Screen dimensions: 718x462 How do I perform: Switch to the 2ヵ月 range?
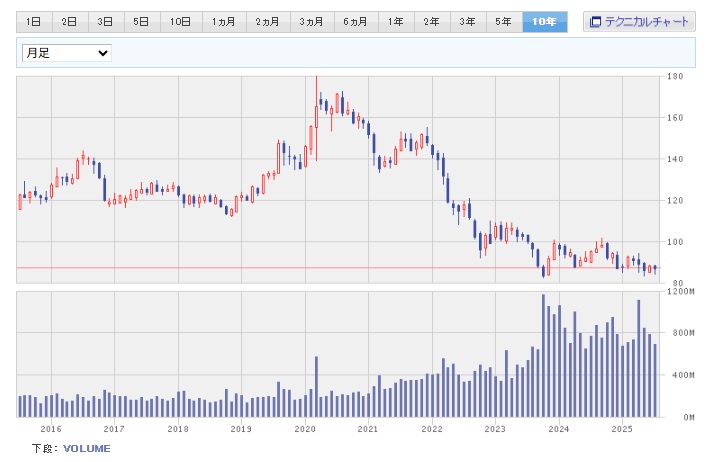point(268,22)
